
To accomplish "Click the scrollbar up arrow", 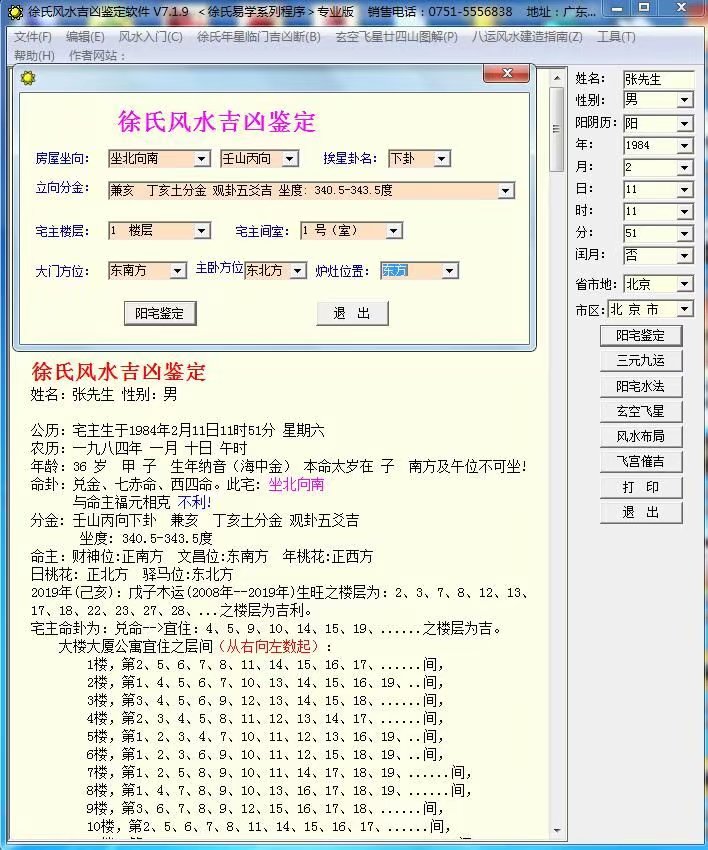I will pos(556,79).
